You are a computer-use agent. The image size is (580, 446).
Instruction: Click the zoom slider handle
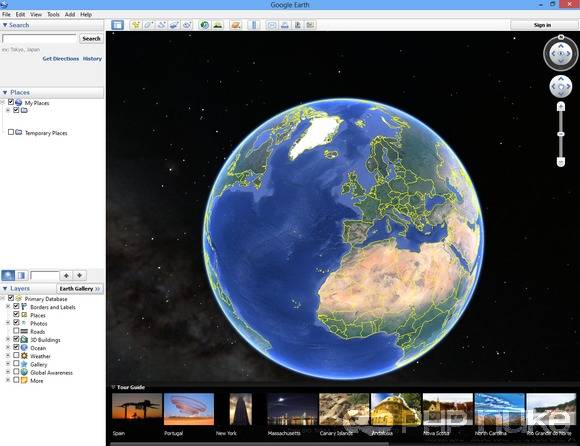point(561,134)
